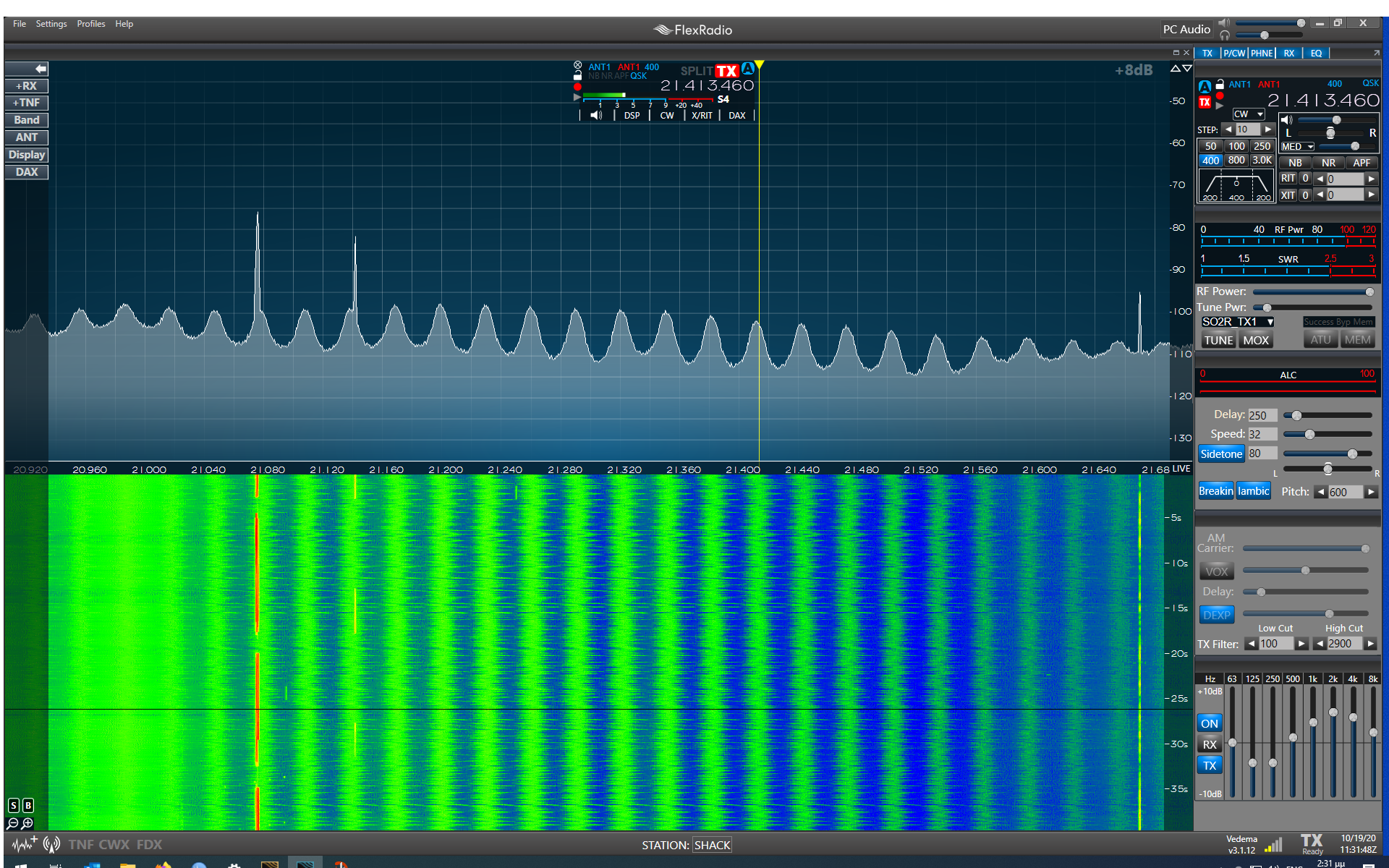Toggle the NR noise reduction button
Viewport: 1389px width, 868px height.
pyautogui.click(x=1328, y=163)
